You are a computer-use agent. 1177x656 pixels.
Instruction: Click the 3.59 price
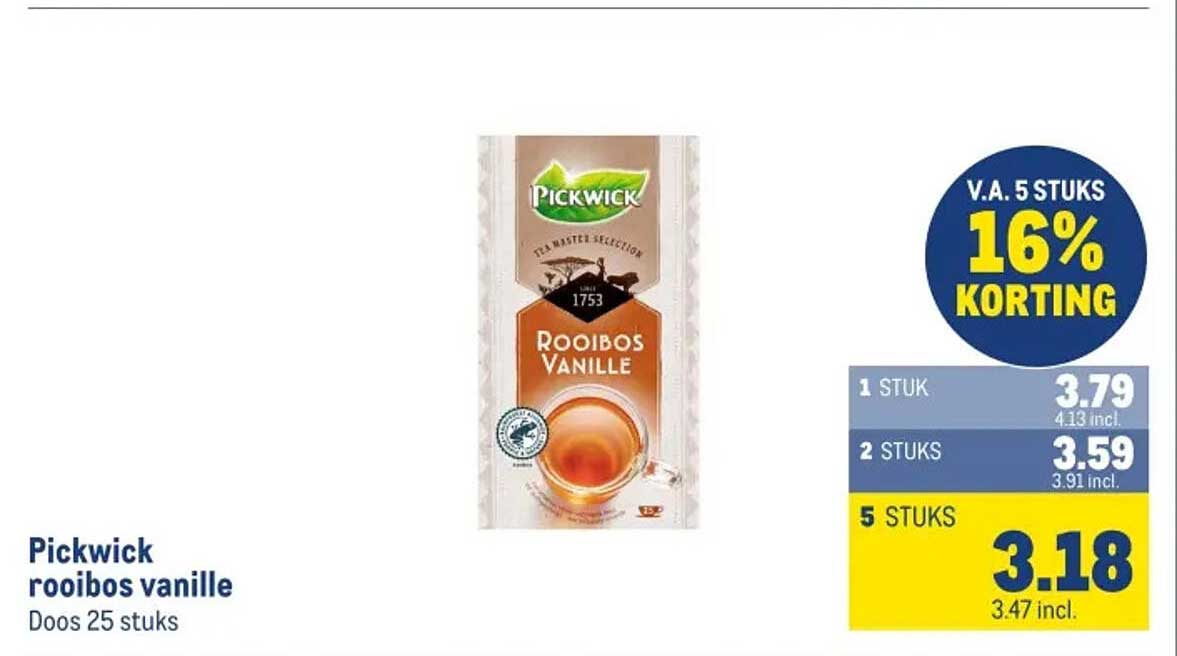click(x=1093, y=453)
